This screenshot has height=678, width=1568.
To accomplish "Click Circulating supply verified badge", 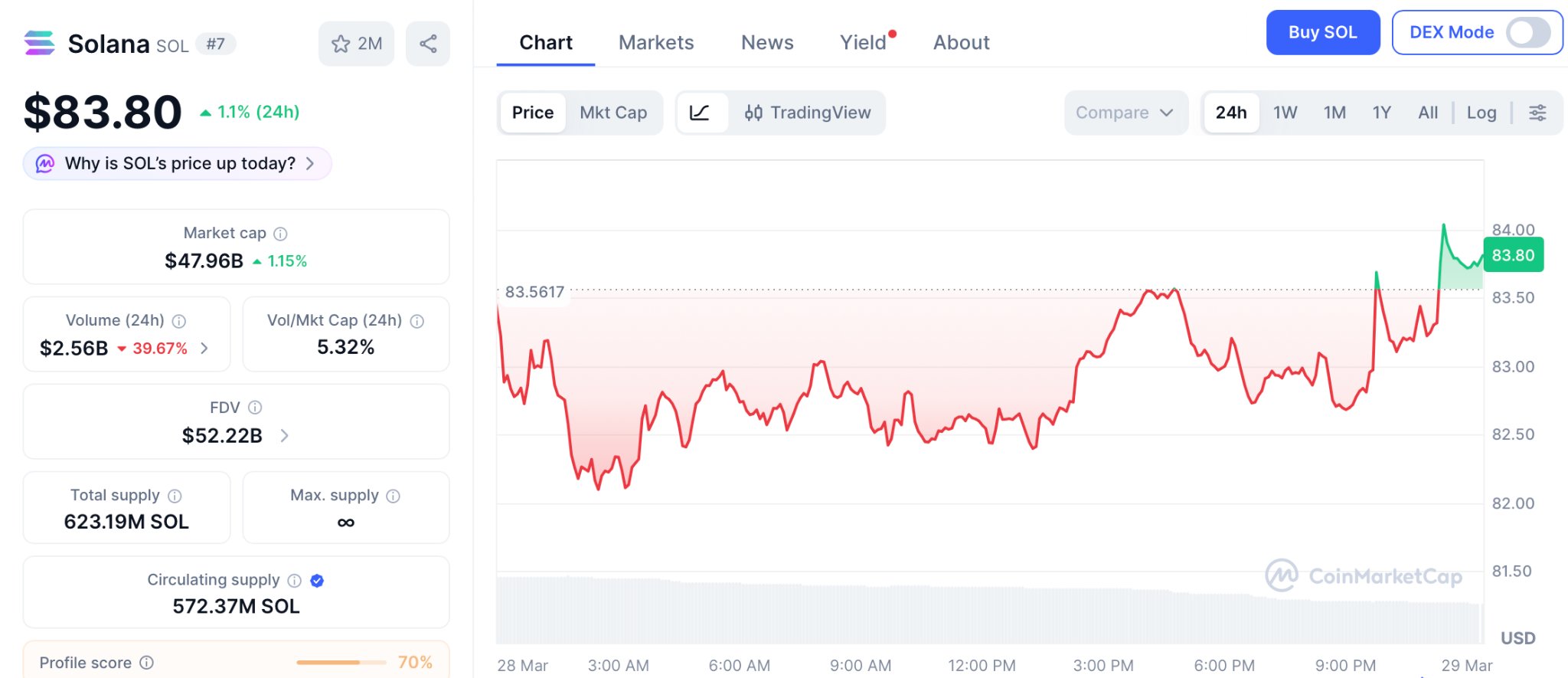I will tap(317, 581).
